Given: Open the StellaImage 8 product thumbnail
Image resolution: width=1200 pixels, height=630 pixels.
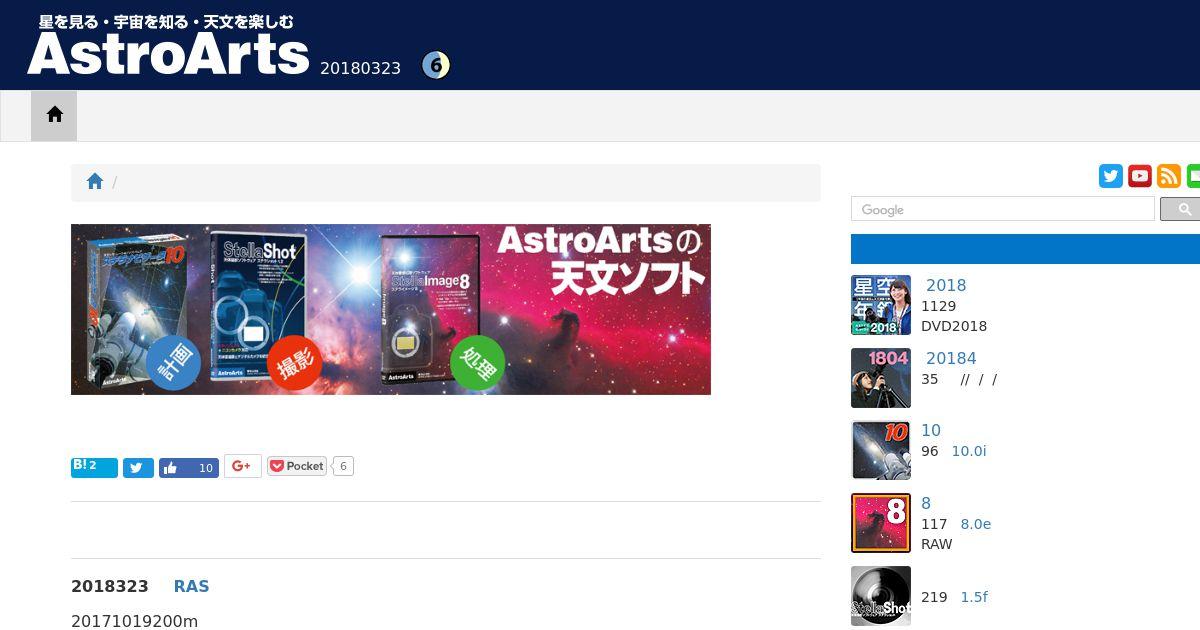Looking at the screenshot, I should [x=881, y=523].
